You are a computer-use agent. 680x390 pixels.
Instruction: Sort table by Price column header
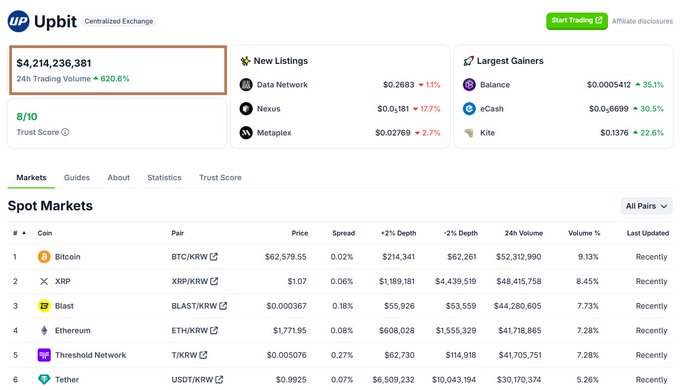pyautogui.click(x=300, y=233)
